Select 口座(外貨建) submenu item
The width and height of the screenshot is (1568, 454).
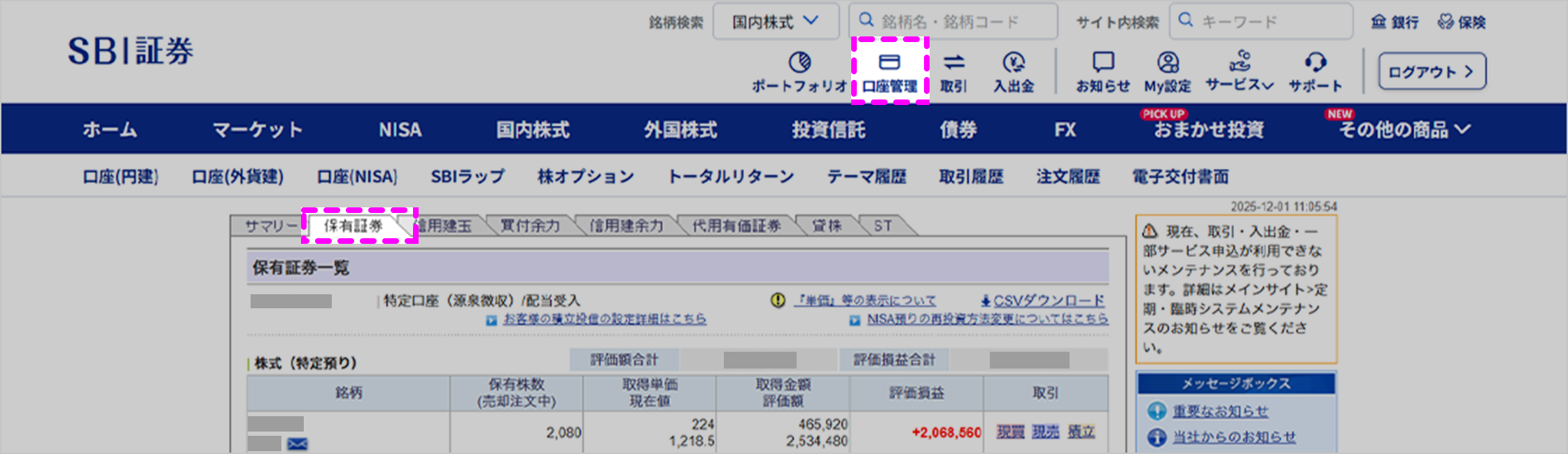pos(237,177)
